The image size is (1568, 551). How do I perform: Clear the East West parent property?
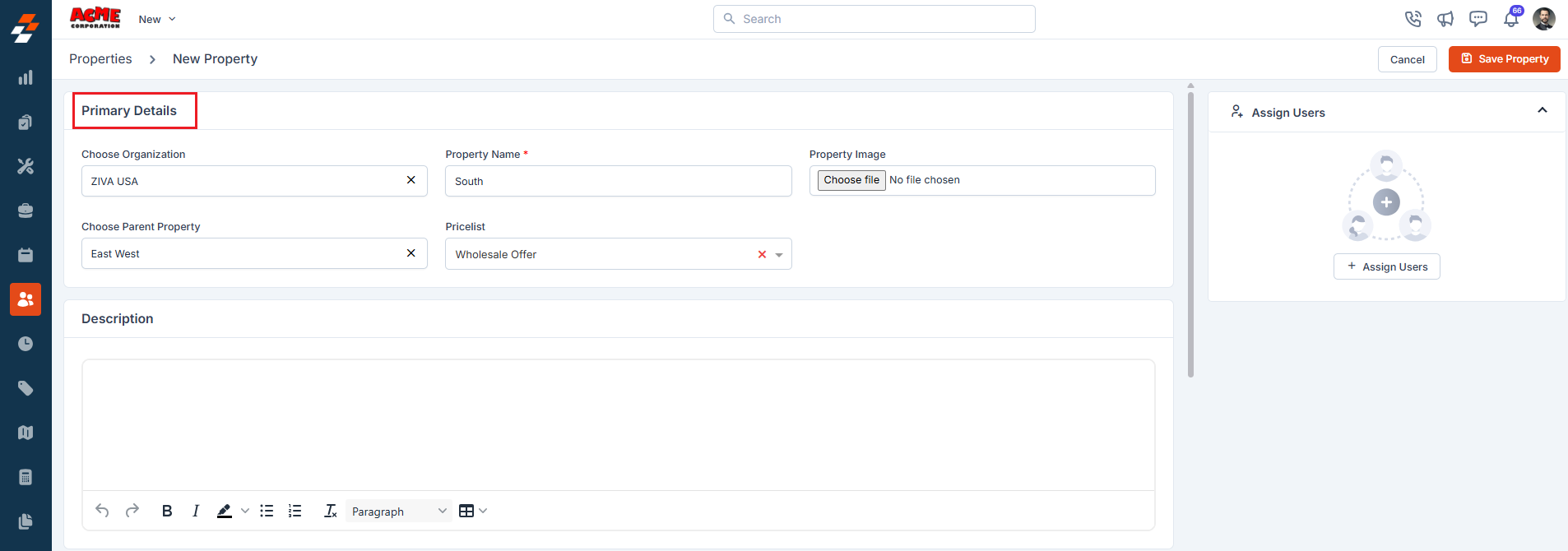(x=411, y=253)
